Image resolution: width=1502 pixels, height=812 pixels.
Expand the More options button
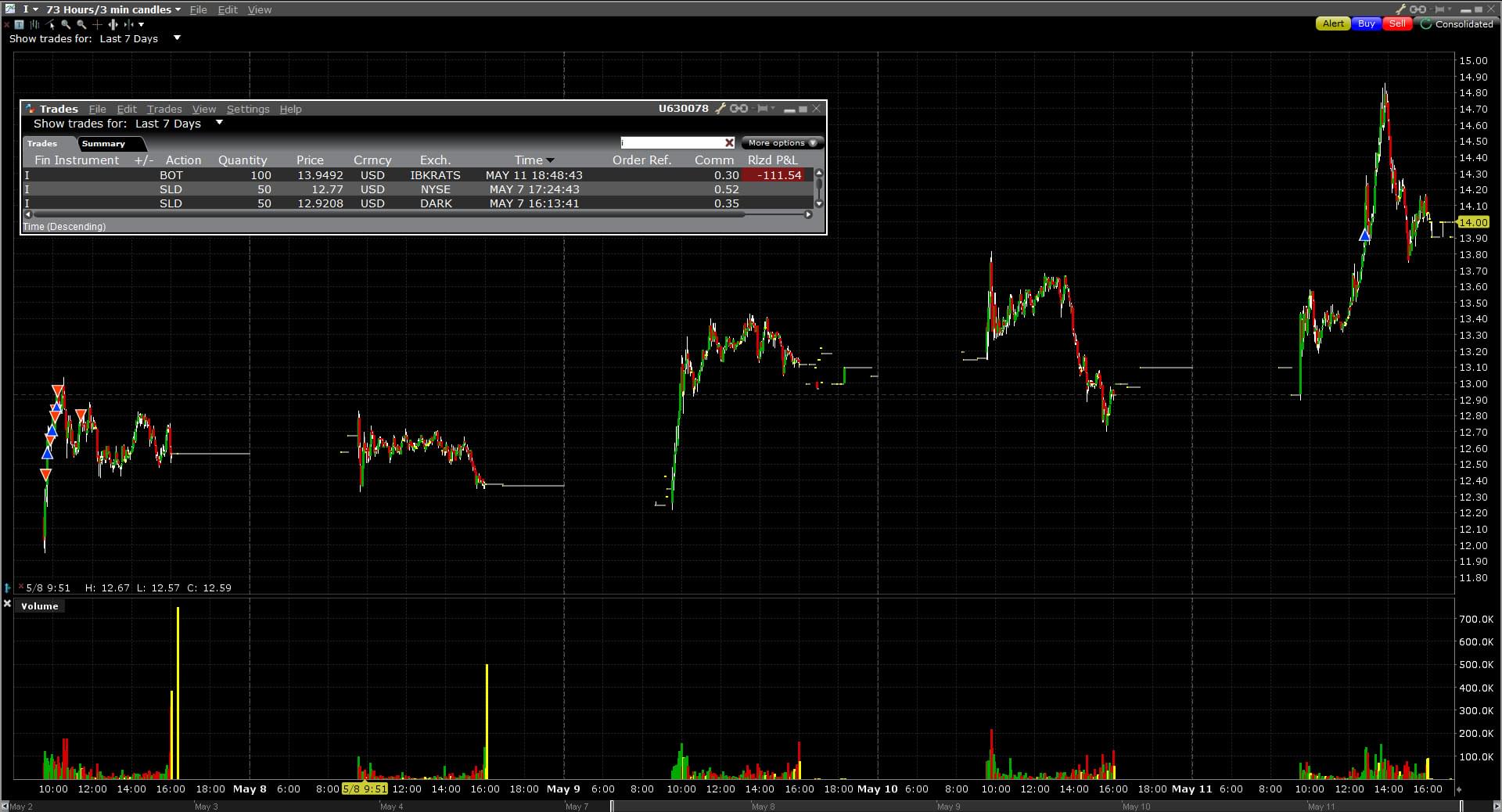(x=782, y=142)
